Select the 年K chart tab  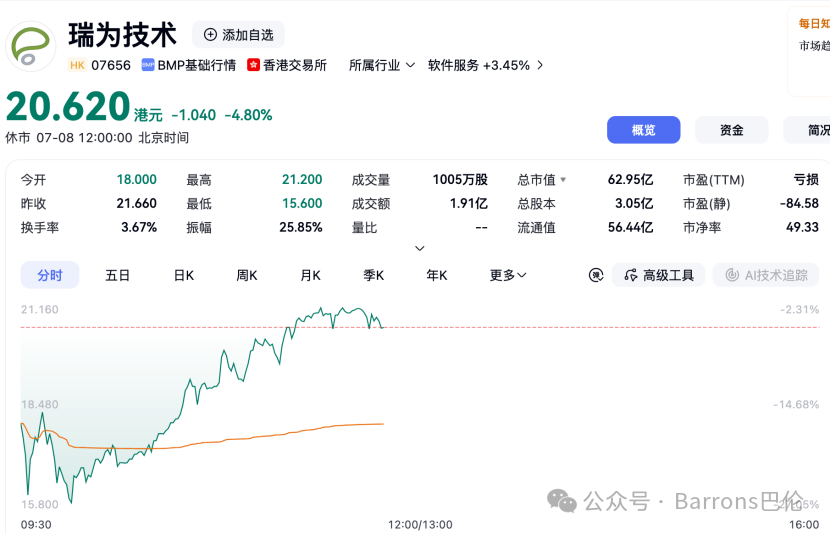[437, 275]
